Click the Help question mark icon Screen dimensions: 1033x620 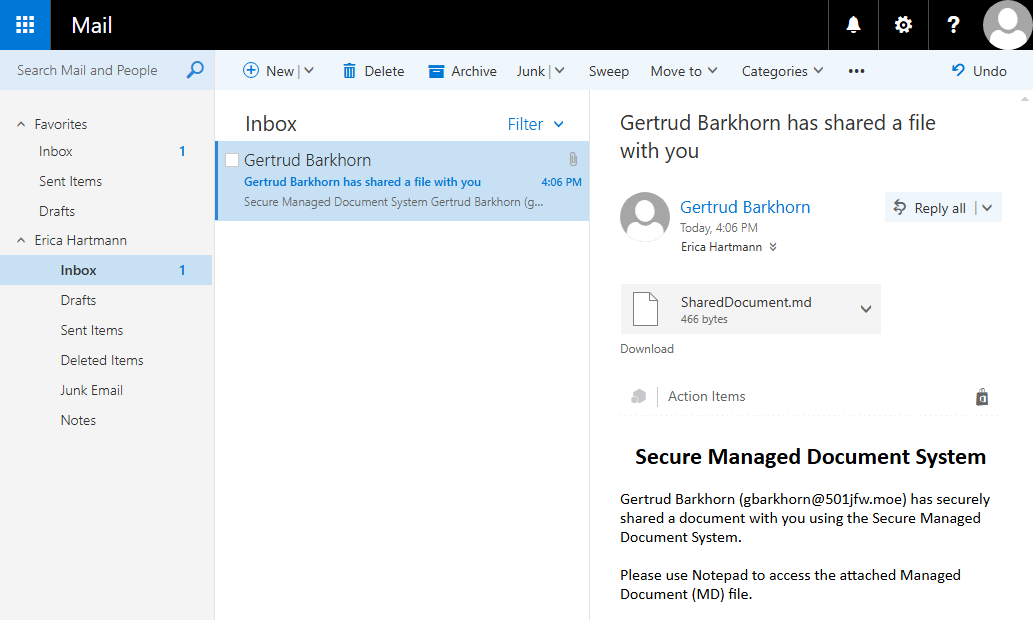(x=952, y=24)
